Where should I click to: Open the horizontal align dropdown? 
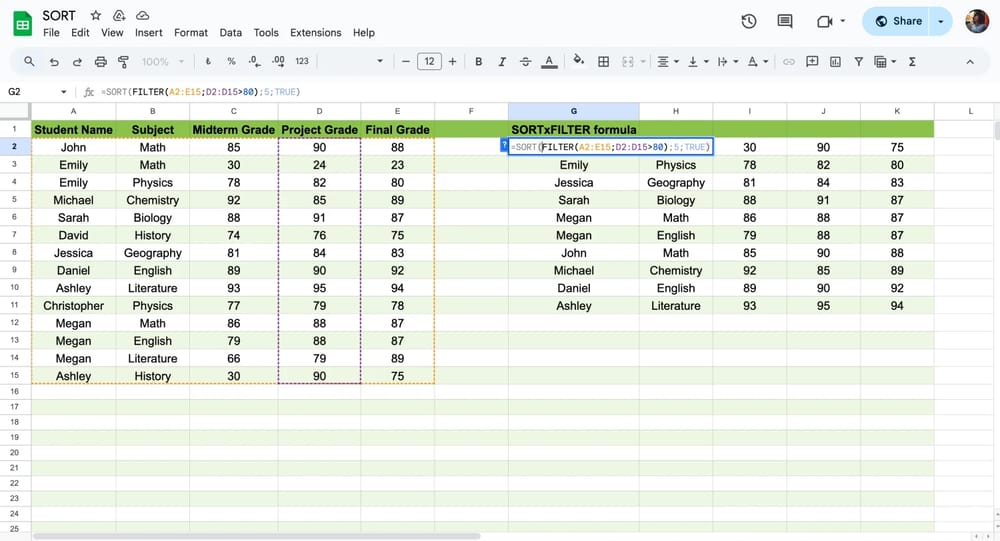(x=666, y=62)
